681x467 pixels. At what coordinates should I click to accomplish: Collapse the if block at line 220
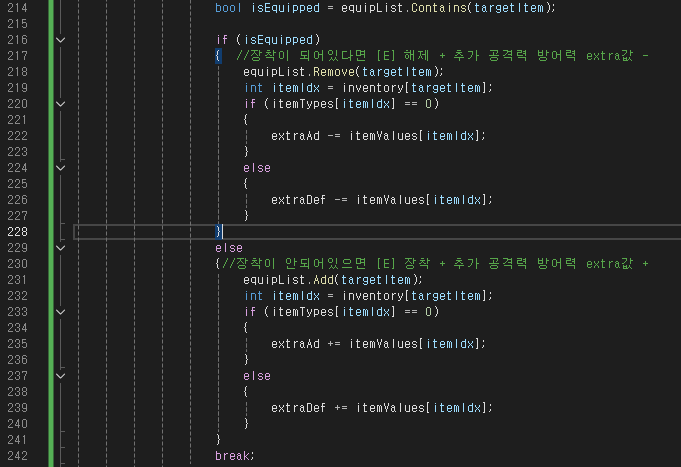tap(61, 104)
